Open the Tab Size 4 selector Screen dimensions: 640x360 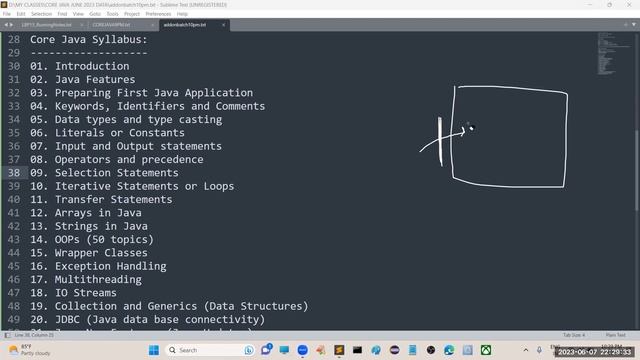tap(574, 335)
